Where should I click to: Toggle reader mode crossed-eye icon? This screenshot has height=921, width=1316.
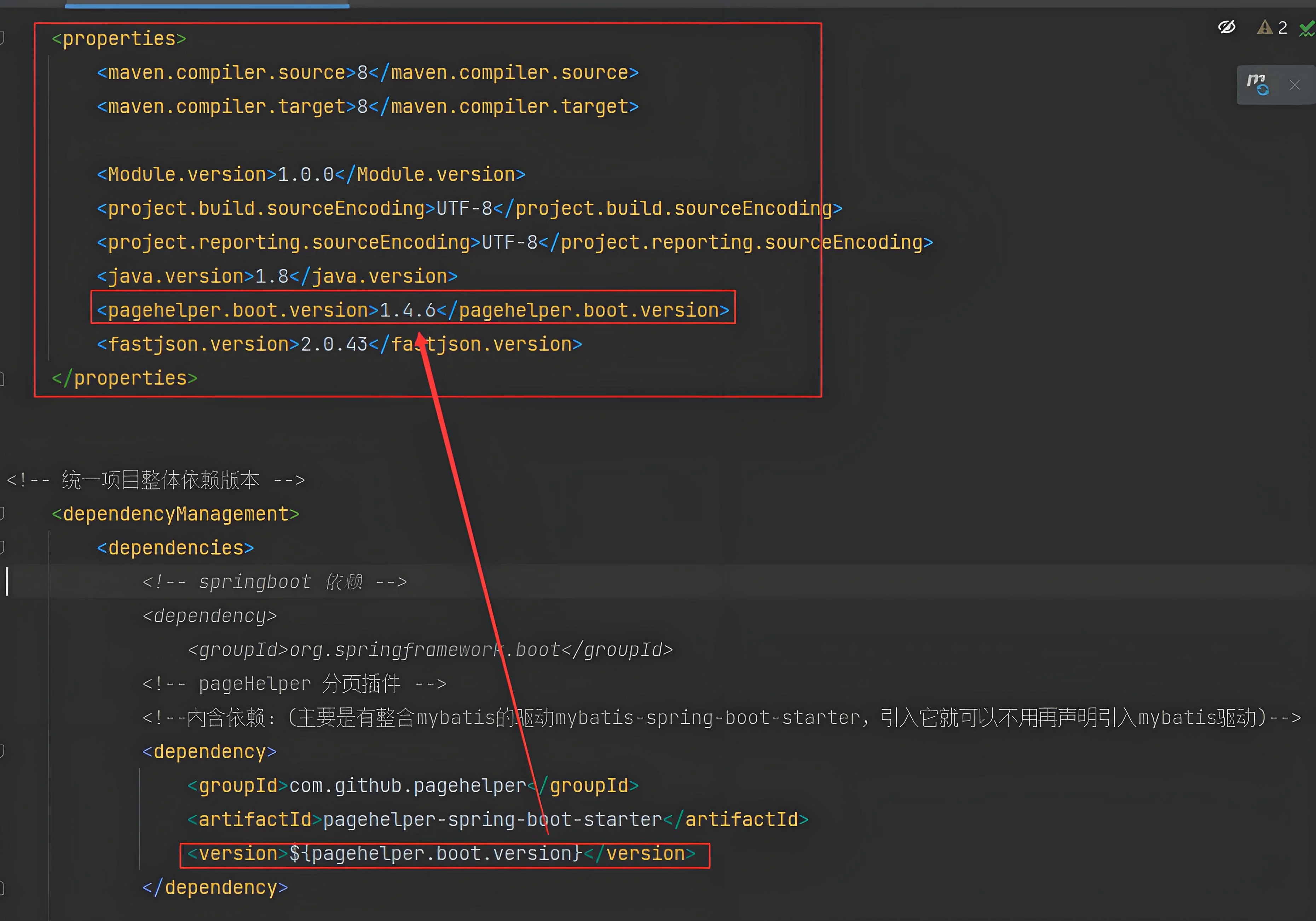click(1226, 27)
